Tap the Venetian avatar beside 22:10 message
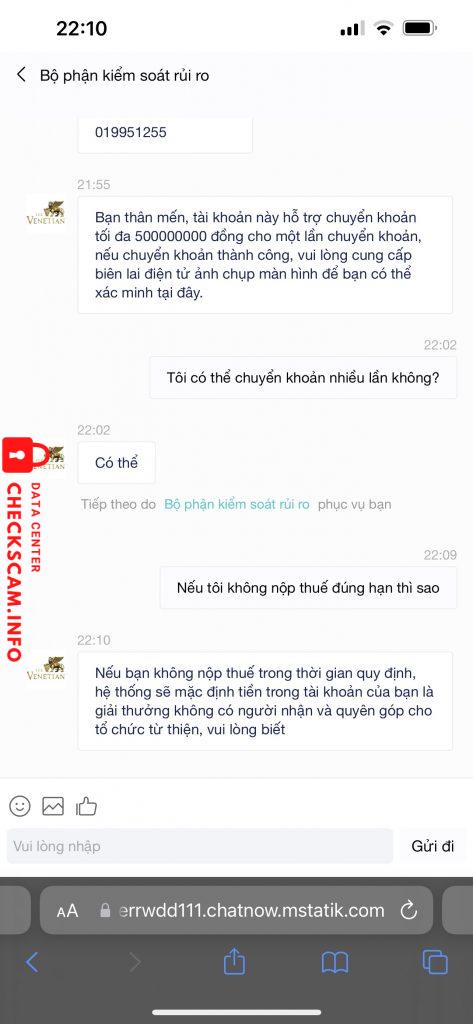473x1024 pixels. click(46, 669)
